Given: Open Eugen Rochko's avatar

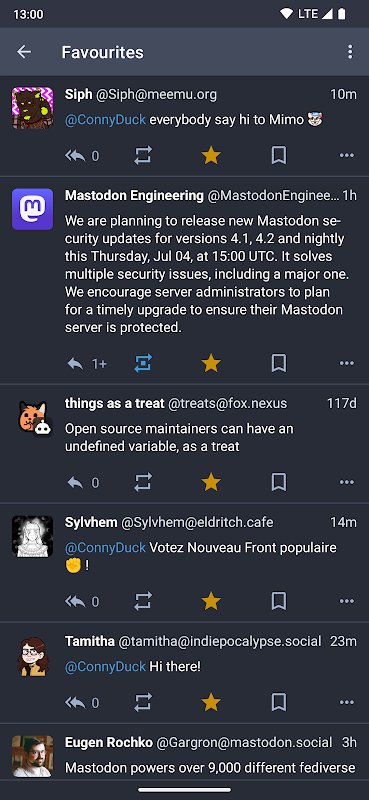Looking at the screenshot, I should [x=33, y=756].
